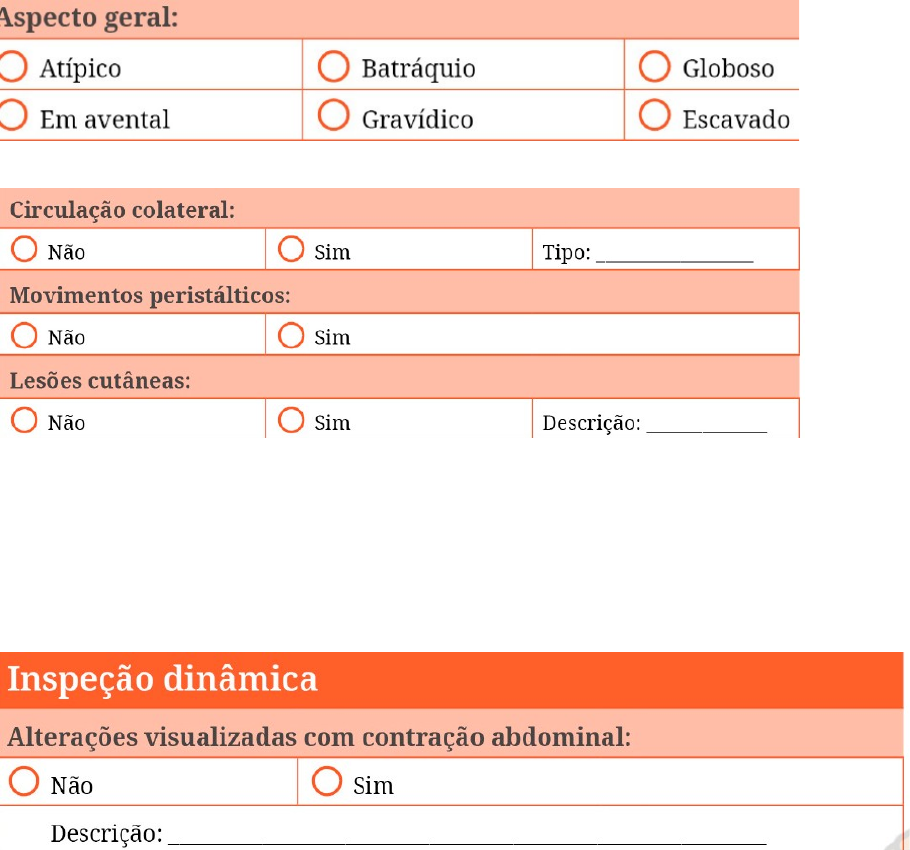This screenshot has width=910, height=850.
Task: Select the Atípico radio option
Action: click(x=13, y=66)
